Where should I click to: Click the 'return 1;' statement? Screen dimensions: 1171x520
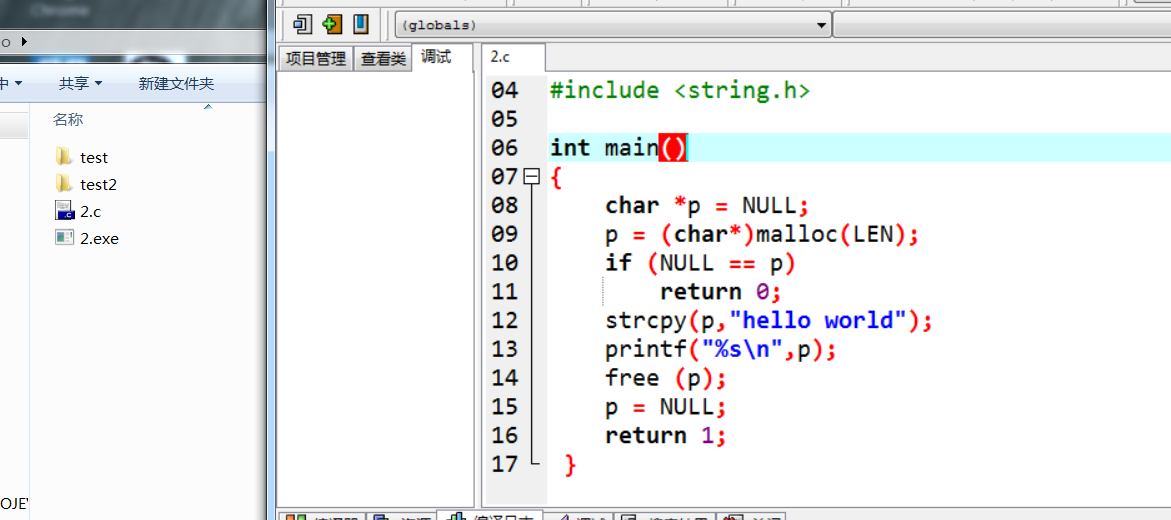coord(665,436)
